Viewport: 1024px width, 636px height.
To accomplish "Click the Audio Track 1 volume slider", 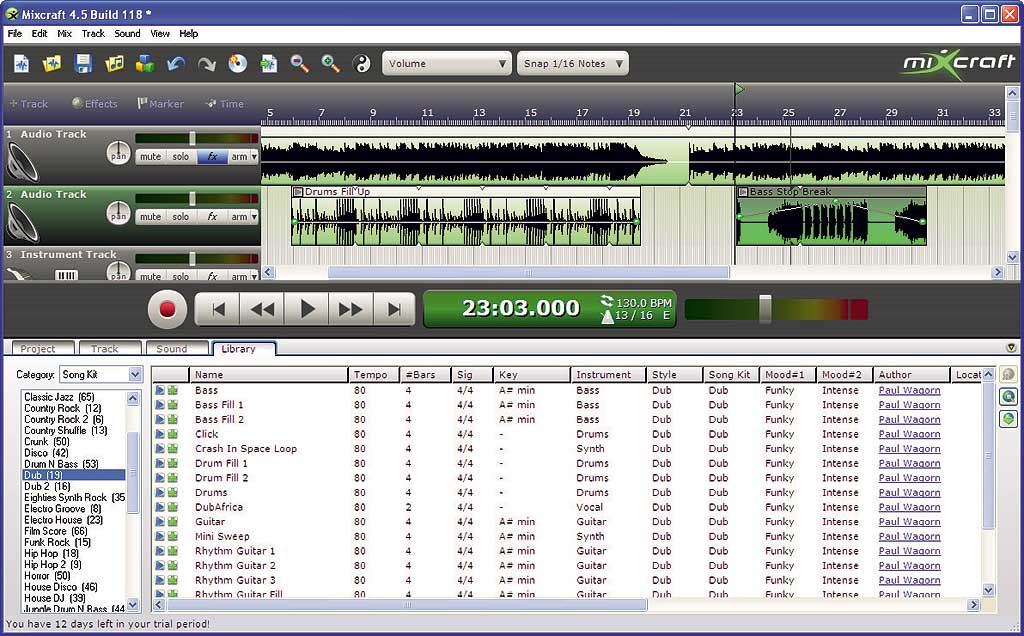I will coord(192,138).
